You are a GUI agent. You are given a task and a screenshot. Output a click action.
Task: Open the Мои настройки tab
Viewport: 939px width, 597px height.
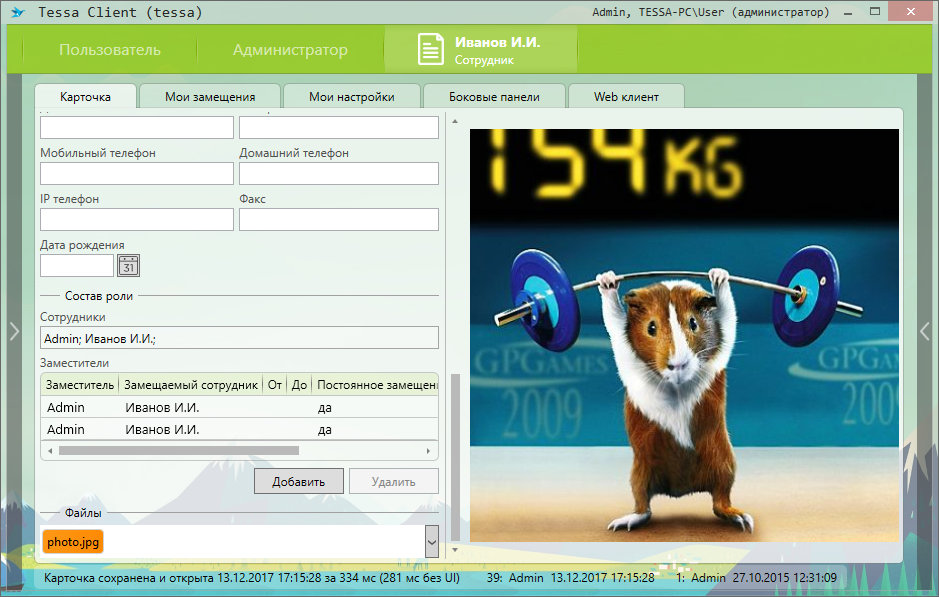tap(352, 96)
